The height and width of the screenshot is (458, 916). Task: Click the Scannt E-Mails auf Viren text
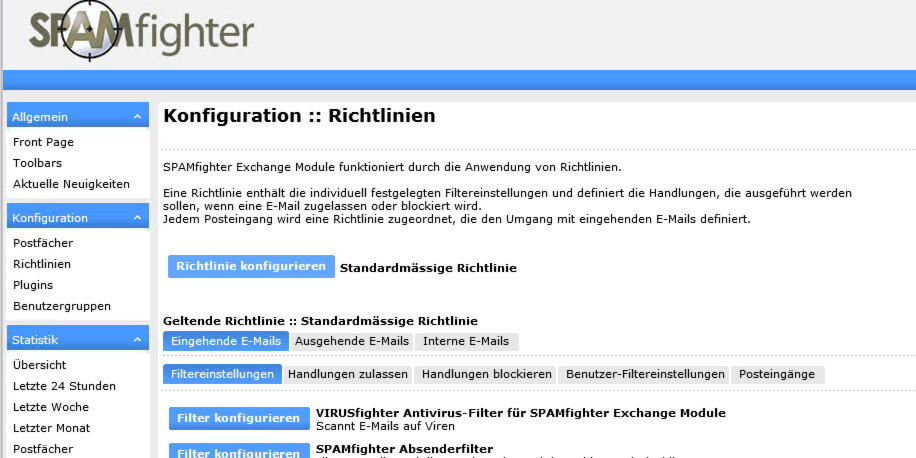point(385,426)
